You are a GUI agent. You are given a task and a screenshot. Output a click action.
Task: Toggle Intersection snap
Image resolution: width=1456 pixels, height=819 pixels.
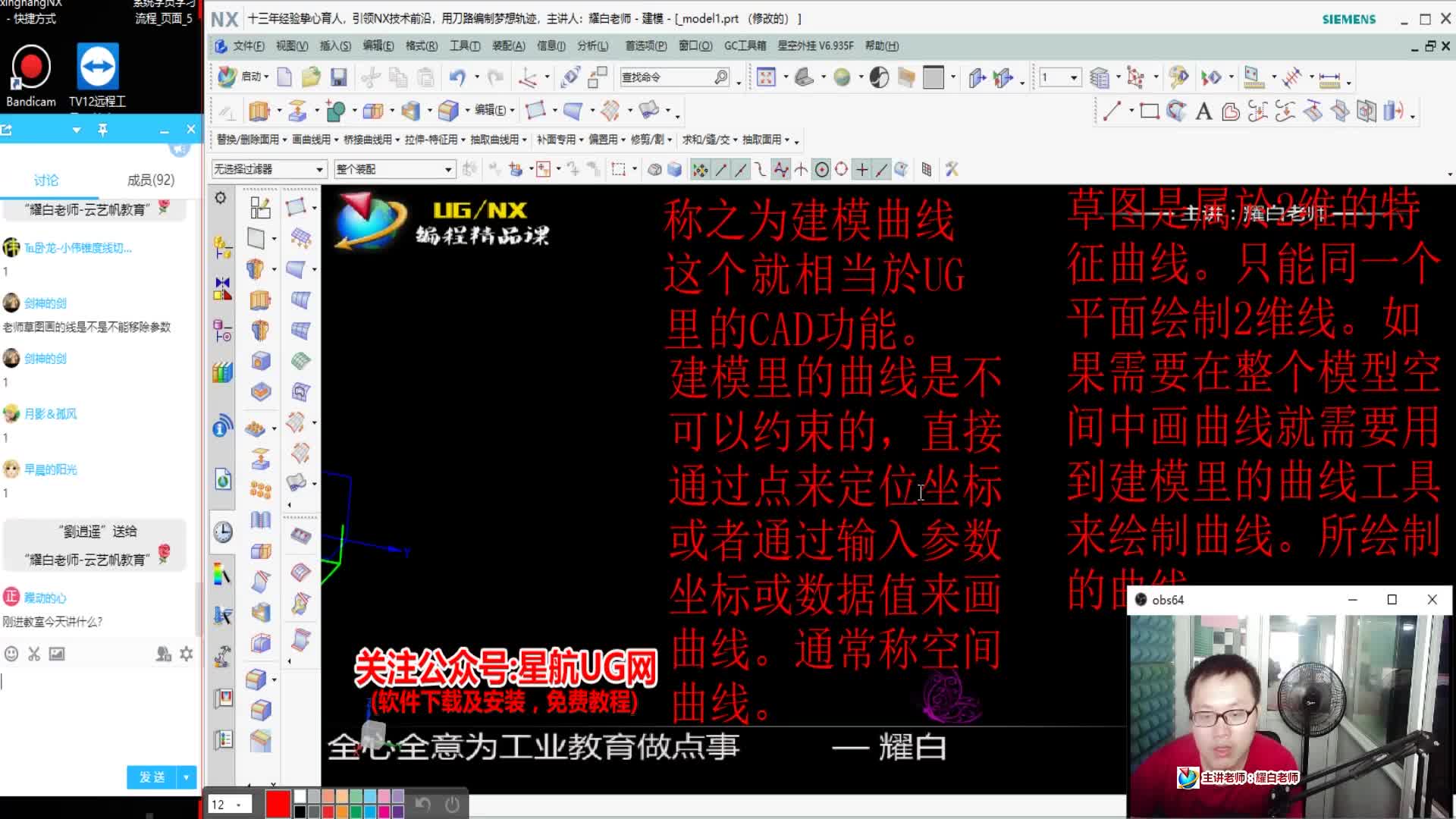click(802, 169)
